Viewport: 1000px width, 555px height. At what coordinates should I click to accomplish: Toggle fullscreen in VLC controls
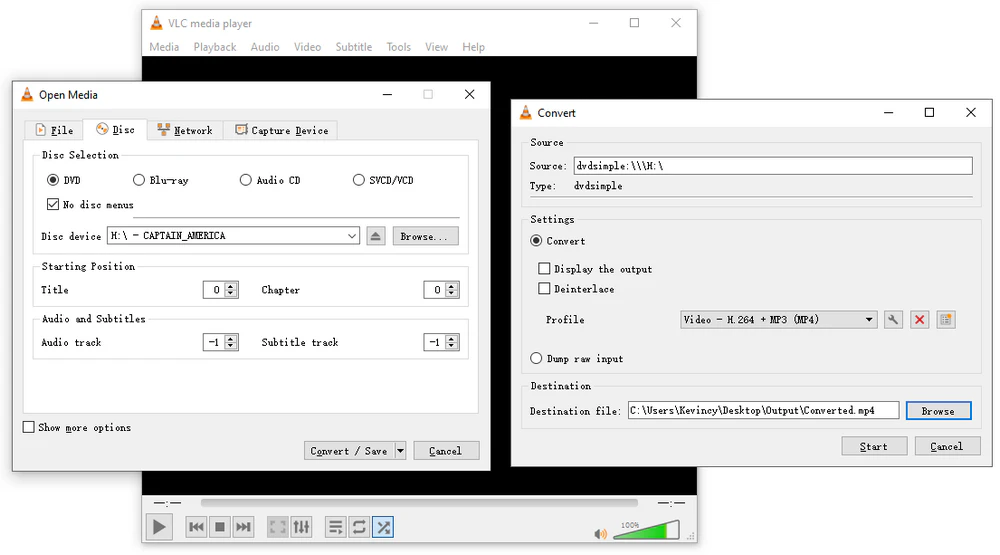click(x=277, y=527)
